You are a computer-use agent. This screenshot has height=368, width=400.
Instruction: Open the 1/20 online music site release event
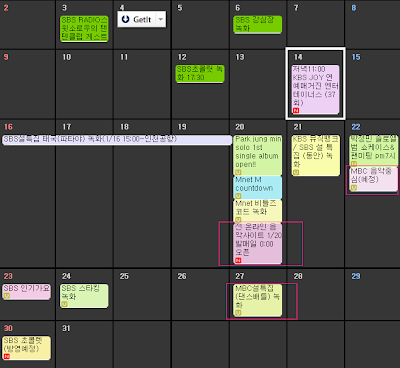click(258, 243)
